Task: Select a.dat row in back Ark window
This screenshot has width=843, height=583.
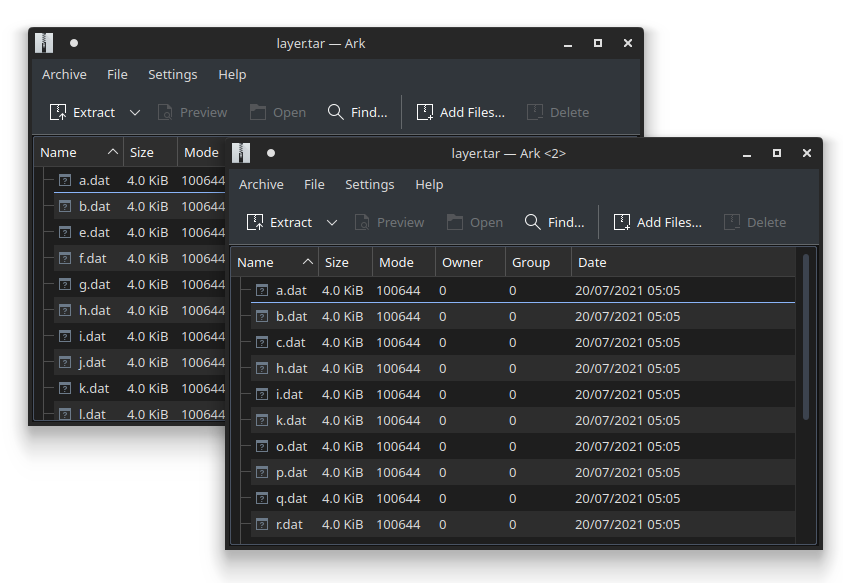Action: [139, 180]
